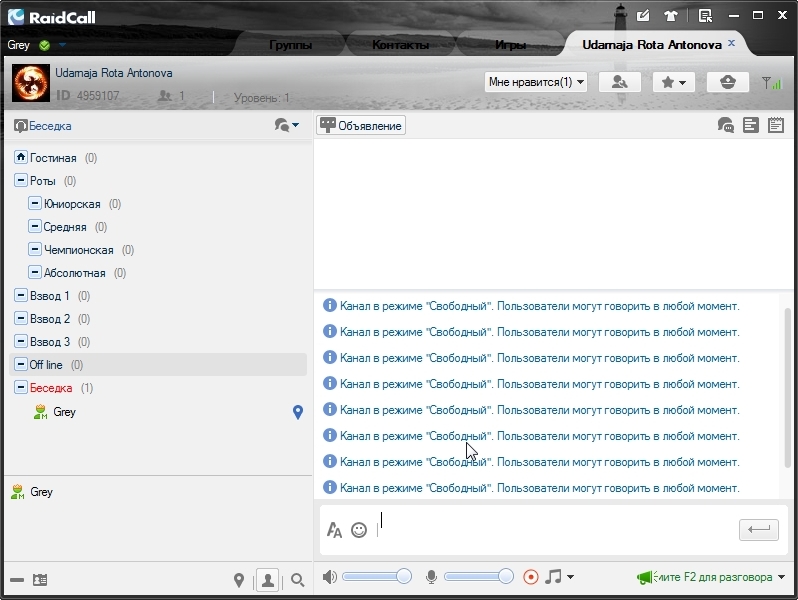Open the chat bubble dropdown above channel list
The width and height of the screenshot is (798, 600).
pyautogui.click(x=287, y=125)
